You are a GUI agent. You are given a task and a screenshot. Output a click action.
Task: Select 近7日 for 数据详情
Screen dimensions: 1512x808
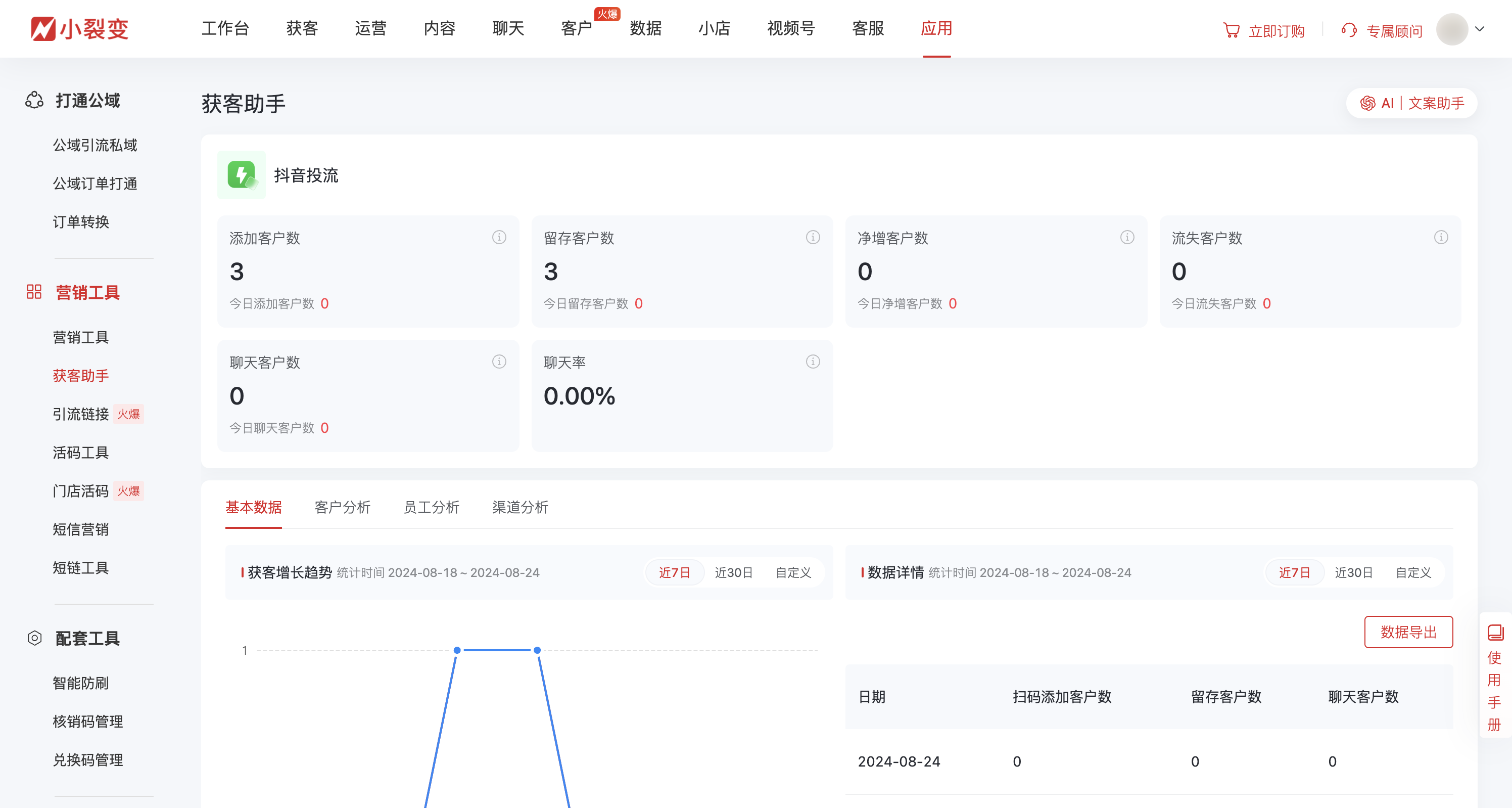1294,572
